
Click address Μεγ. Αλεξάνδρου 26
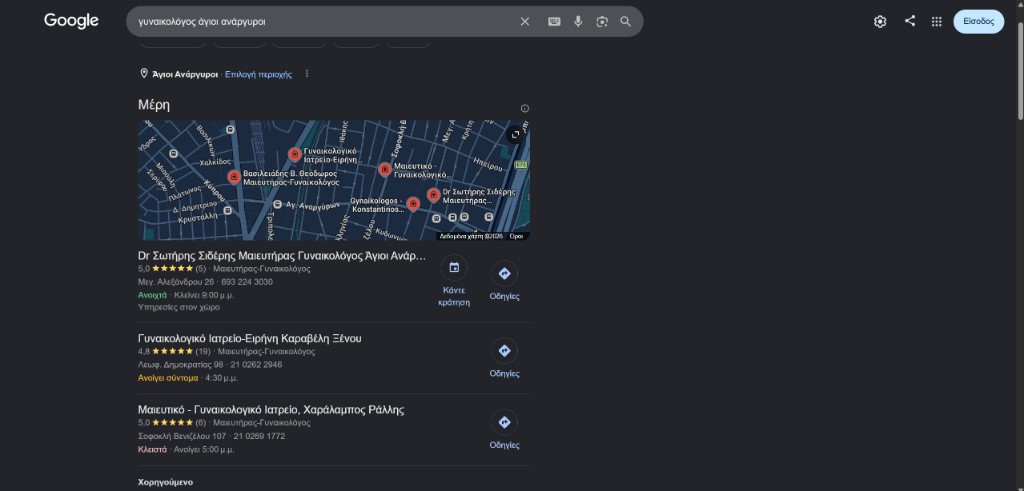pyautogui.click(x=176, y=282)
